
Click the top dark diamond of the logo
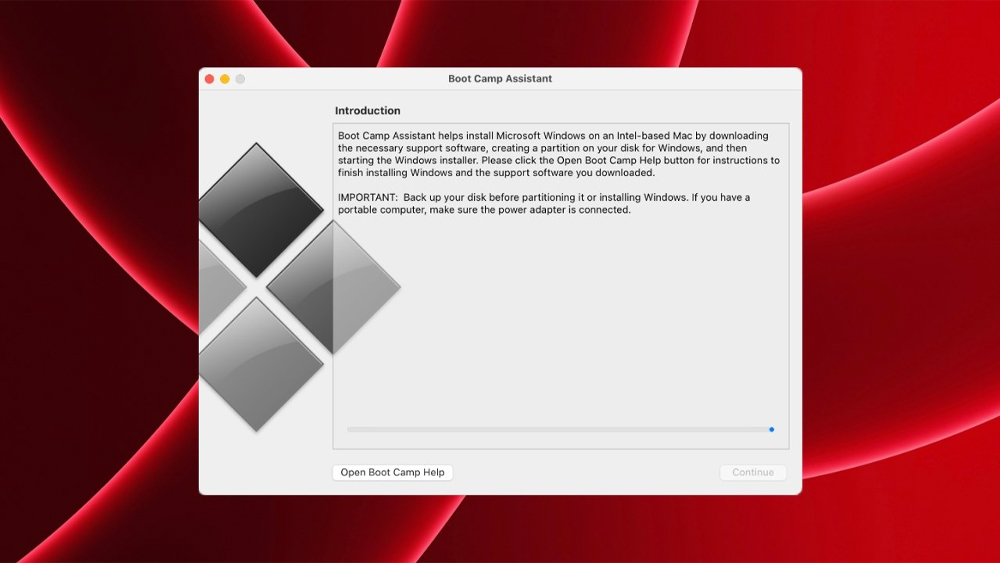[258, 210]
